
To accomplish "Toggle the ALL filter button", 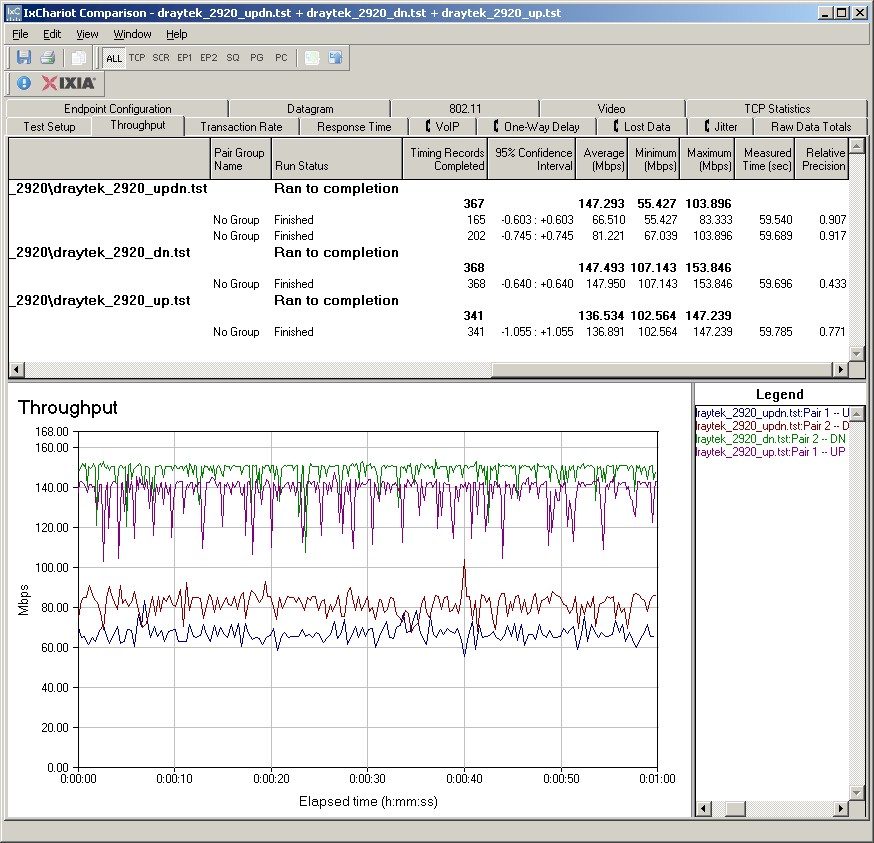I will pyautogui.click(x=114, y=58).
